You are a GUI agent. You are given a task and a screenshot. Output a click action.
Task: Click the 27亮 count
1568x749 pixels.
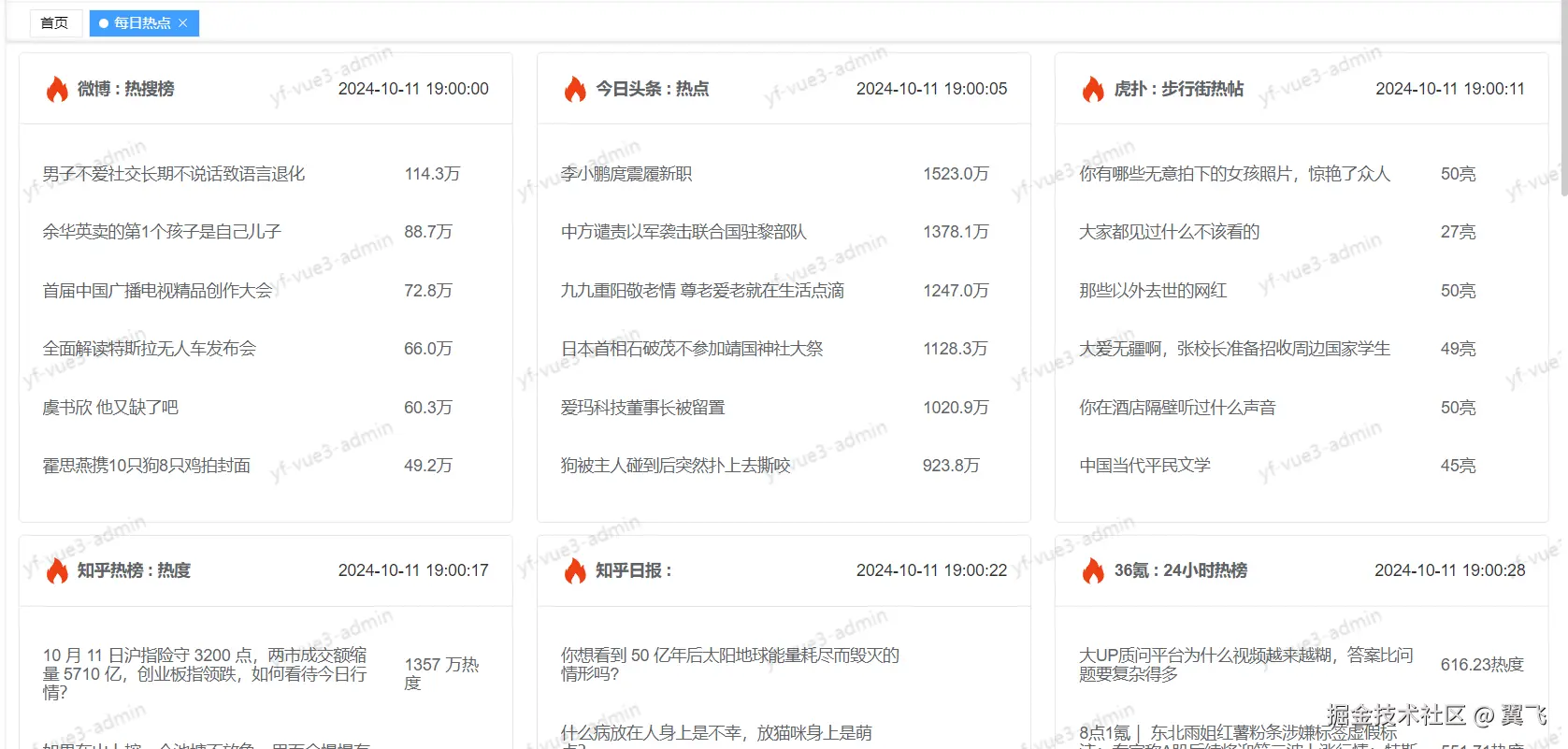pos(1458,232)
